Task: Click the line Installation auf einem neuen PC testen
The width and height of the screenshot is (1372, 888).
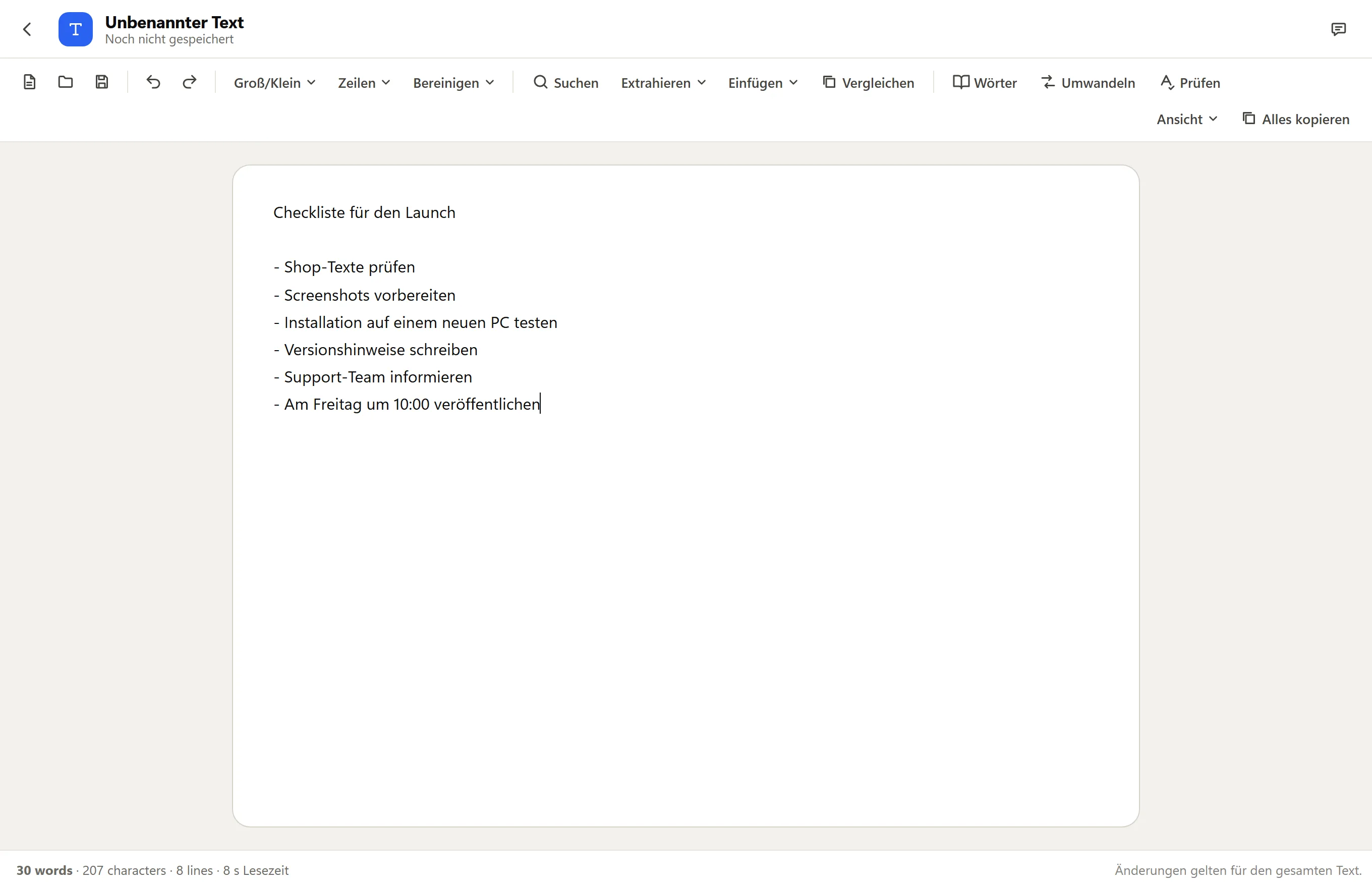Action: 415,323
